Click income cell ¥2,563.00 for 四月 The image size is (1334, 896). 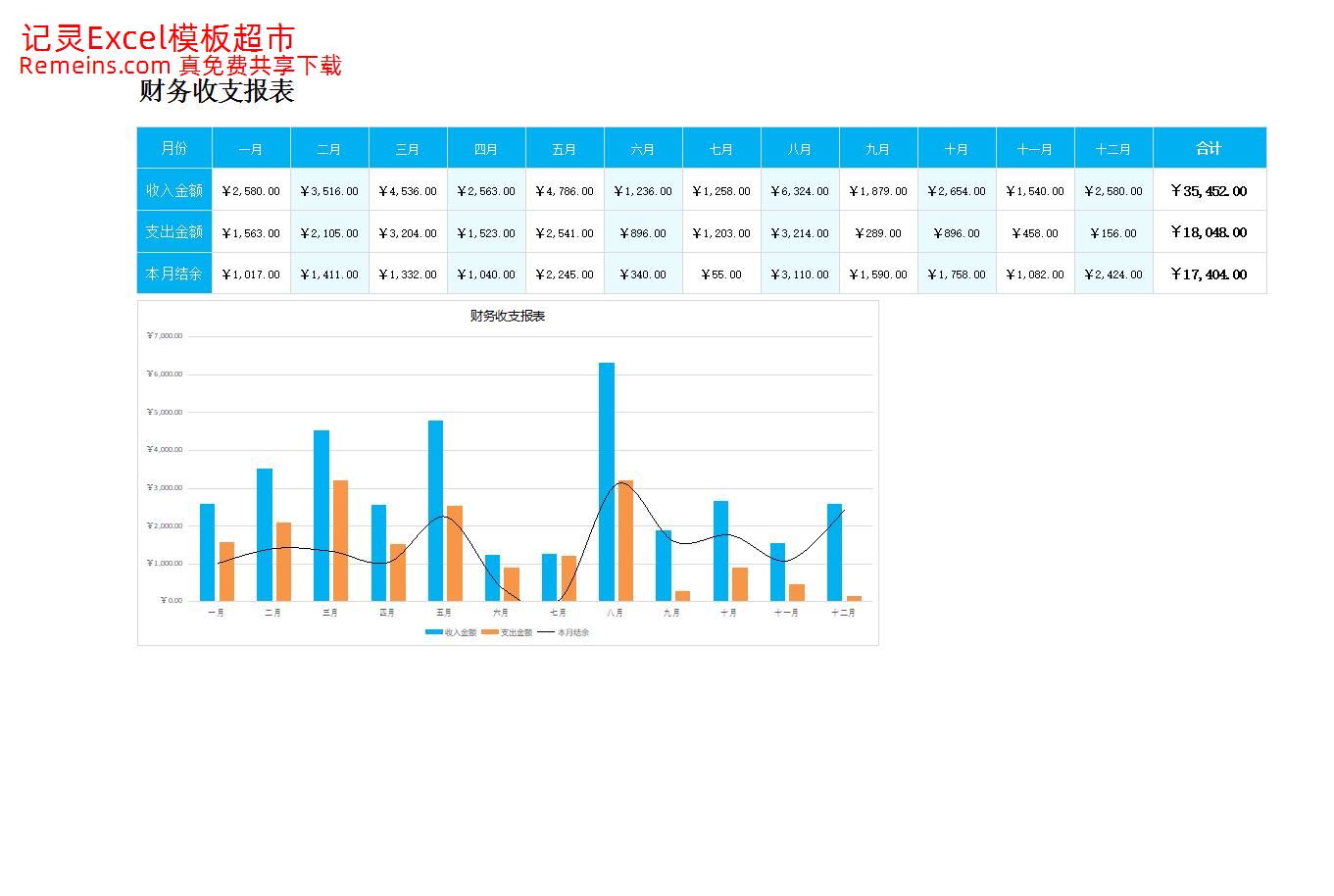[x=486, y=190]
